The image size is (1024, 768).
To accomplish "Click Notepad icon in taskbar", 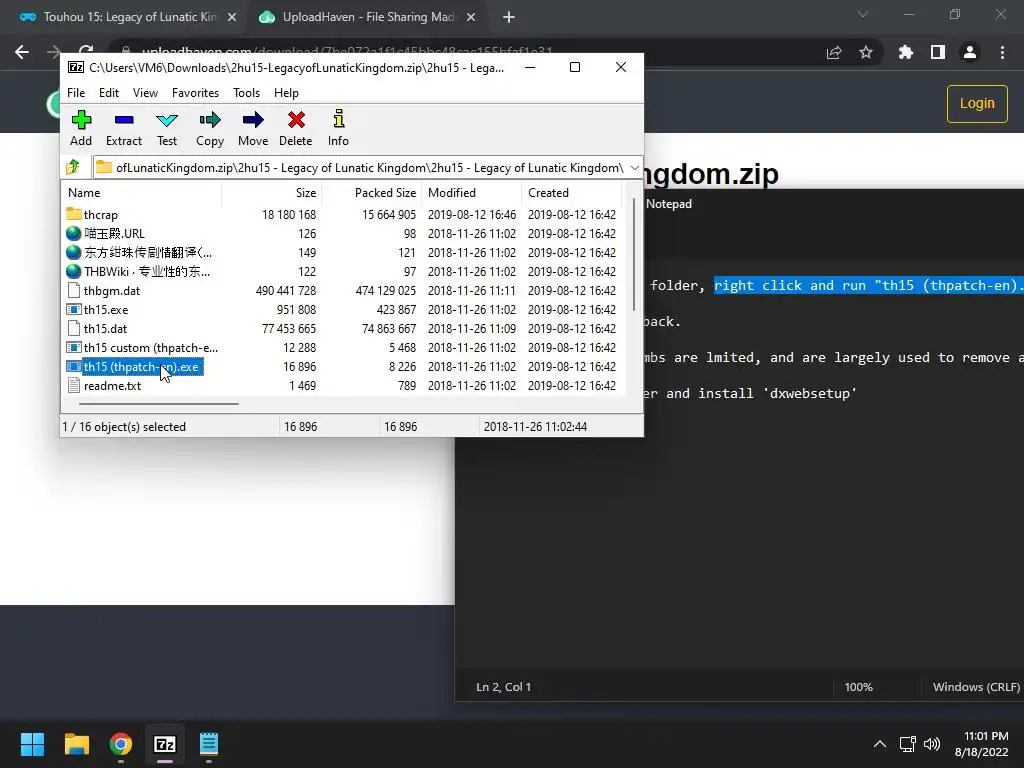I will point(208,744).
